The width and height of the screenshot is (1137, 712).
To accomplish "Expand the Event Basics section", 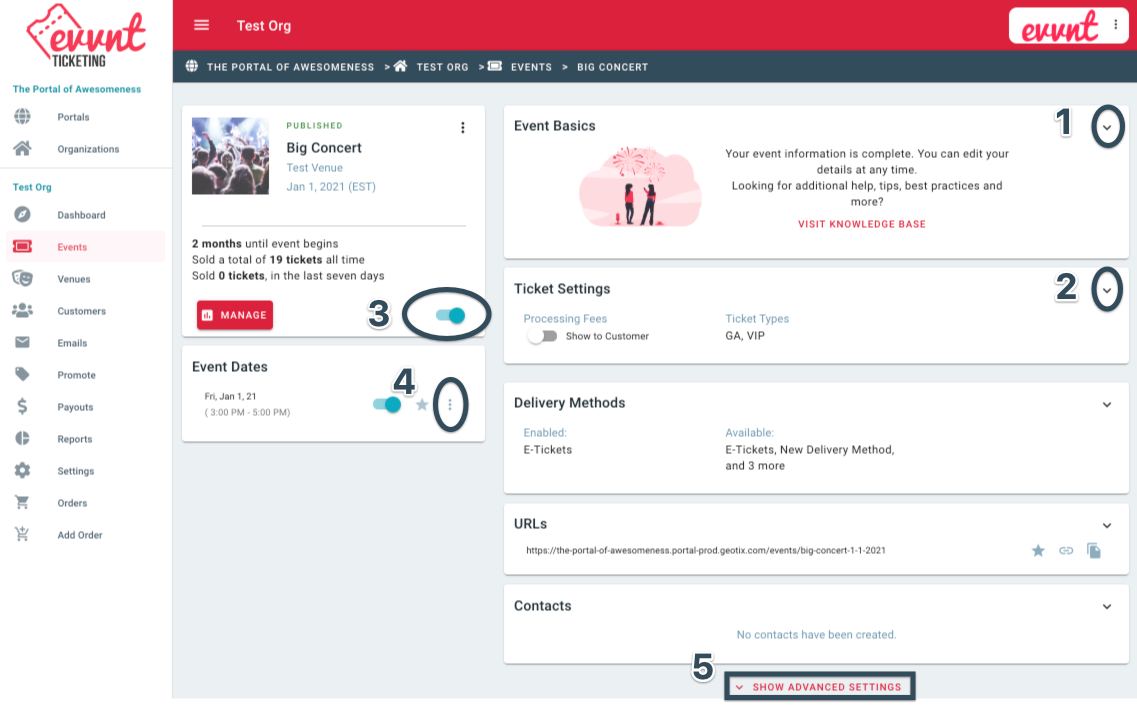I will click(x=1107, y=127).
